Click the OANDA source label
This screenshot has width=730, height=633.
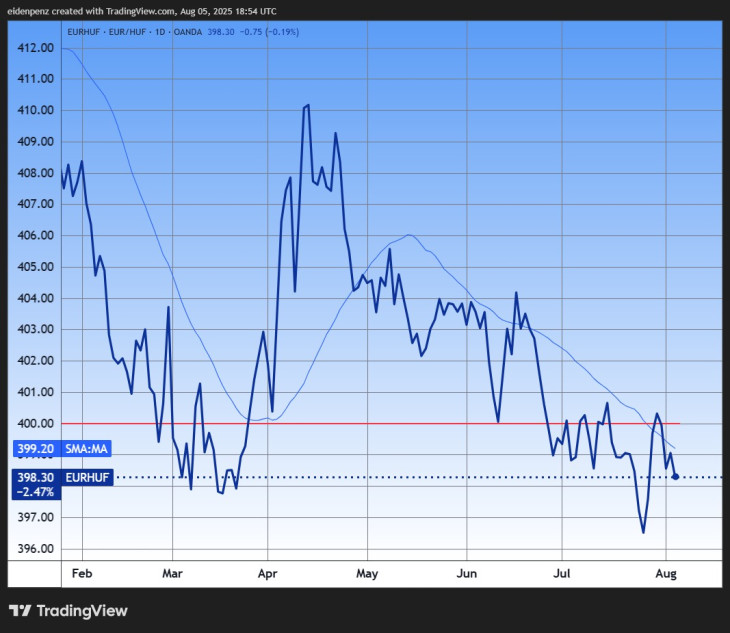coord(188,32)
